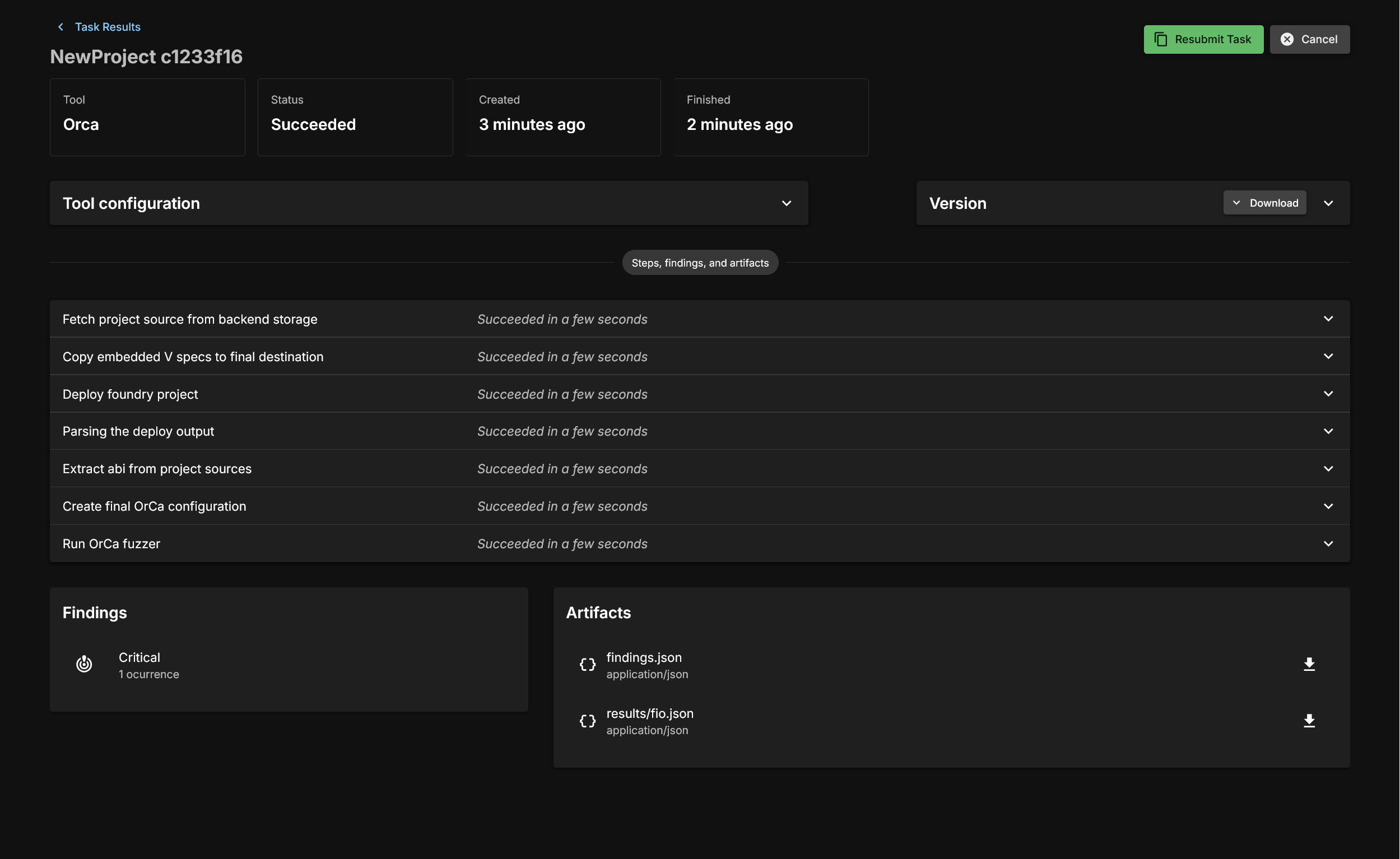
Task: Click the Resubmit Task button
Action: click(1203, 39)
